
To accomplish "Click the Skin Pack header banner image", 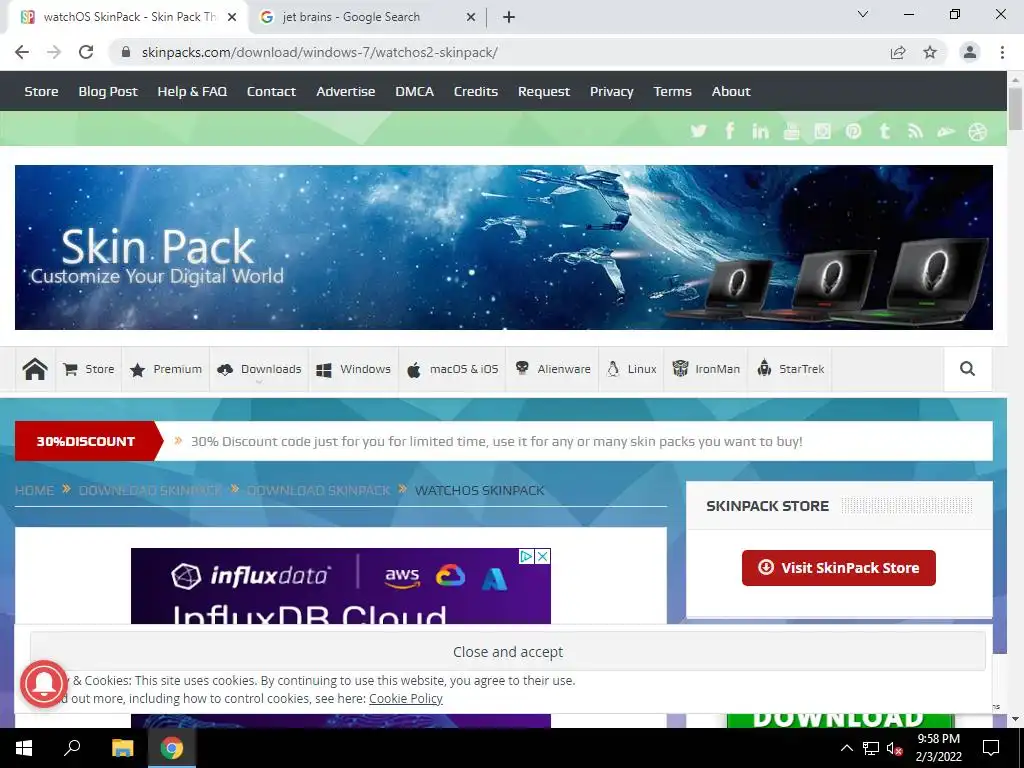I will click(x=504, y=248).
